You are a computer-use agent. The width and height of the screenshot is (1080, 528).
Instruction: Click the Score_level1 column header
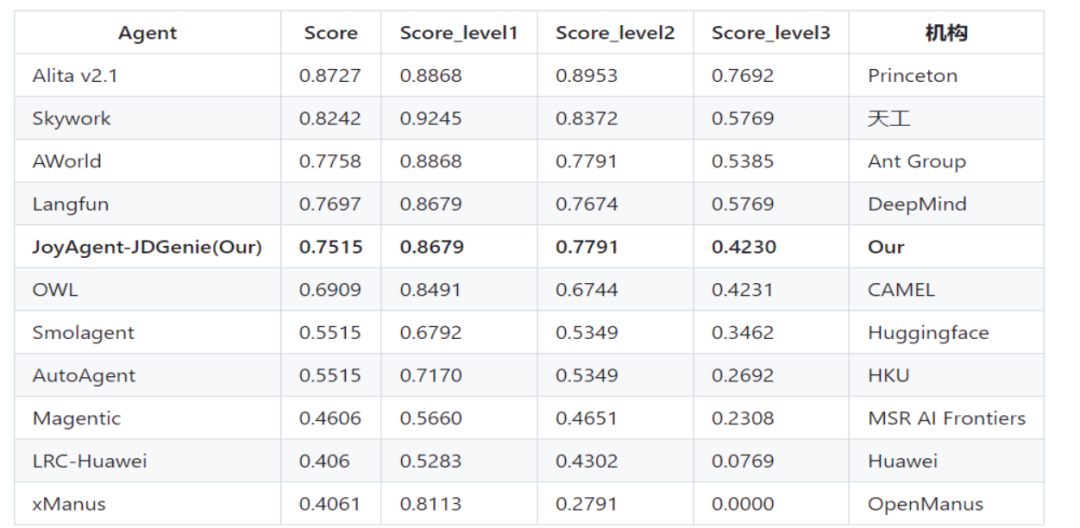(459, 32)
